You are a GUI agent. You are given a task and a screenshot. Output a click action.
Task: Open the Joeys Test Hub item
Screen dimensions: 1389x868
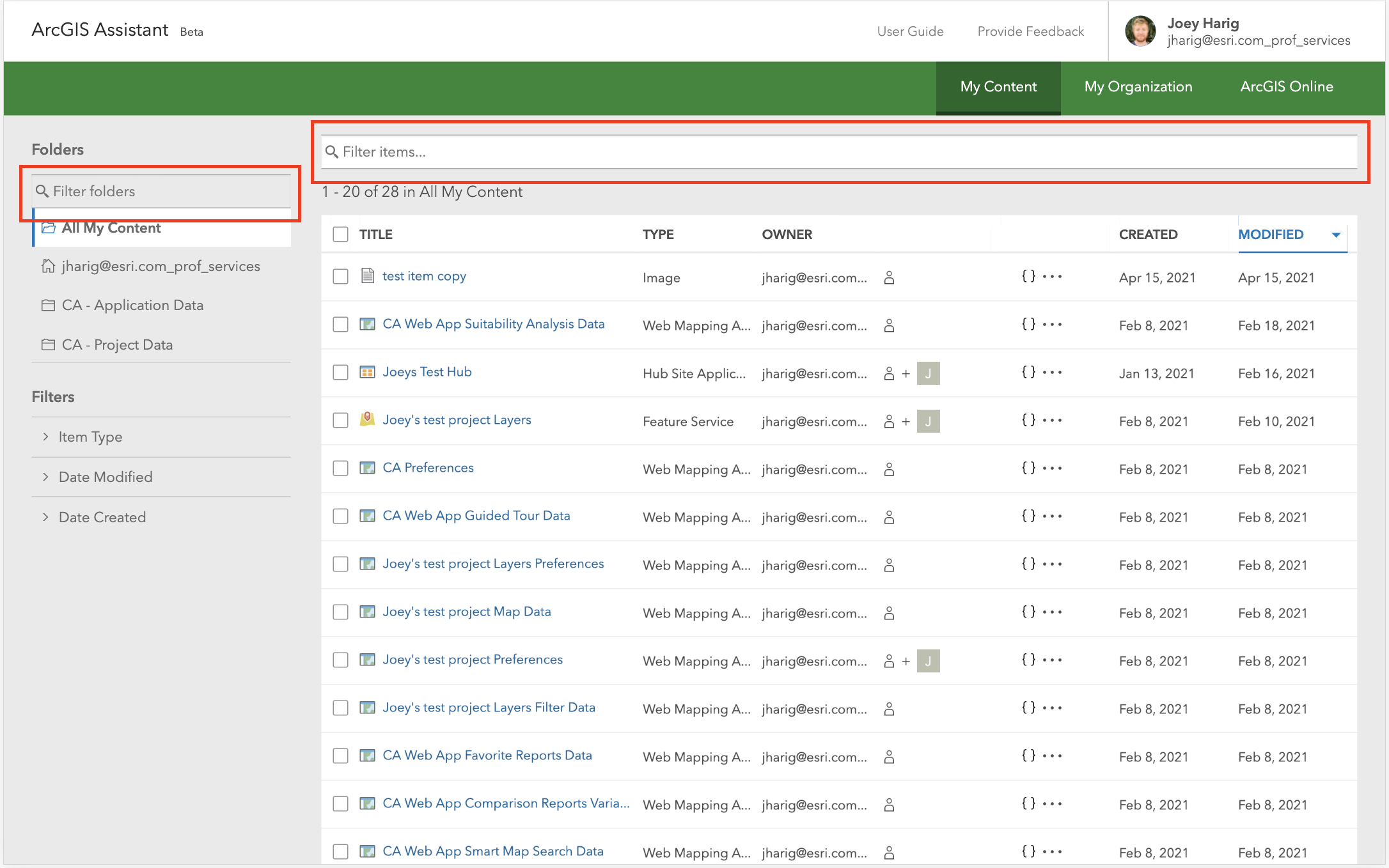(427, 372)
